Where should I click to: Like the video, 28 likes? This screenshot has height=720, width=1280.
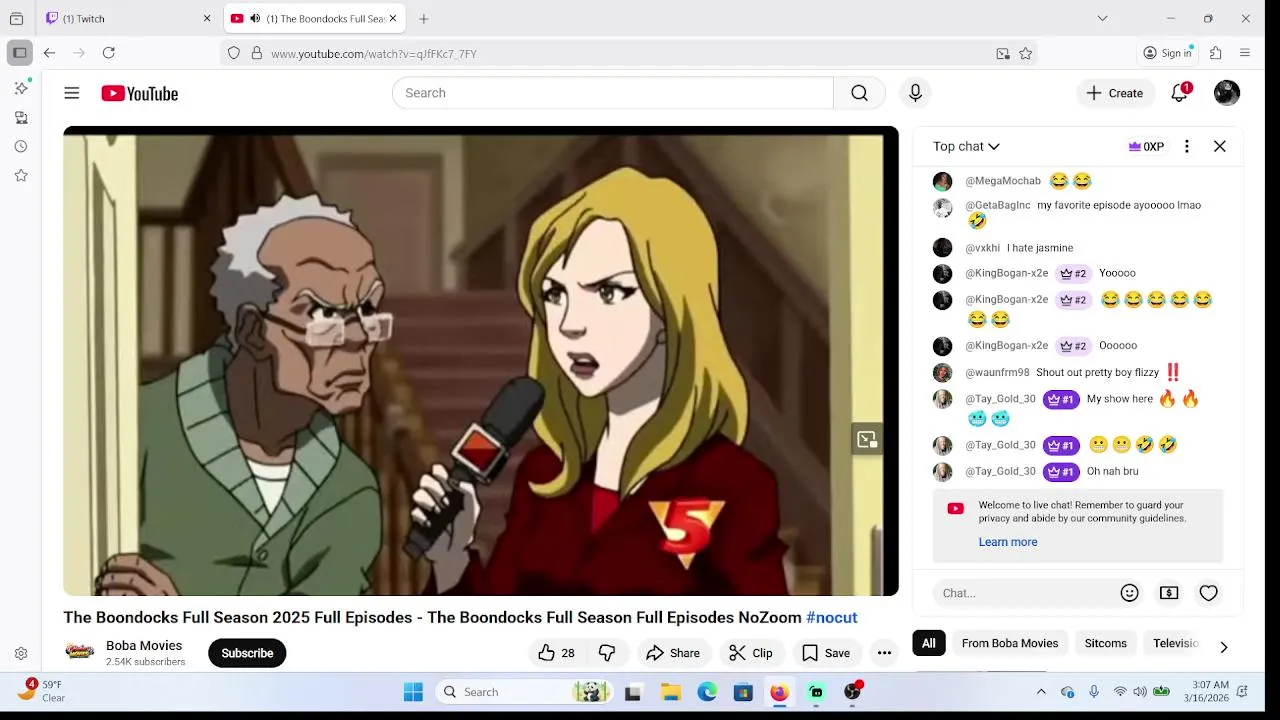556,653
